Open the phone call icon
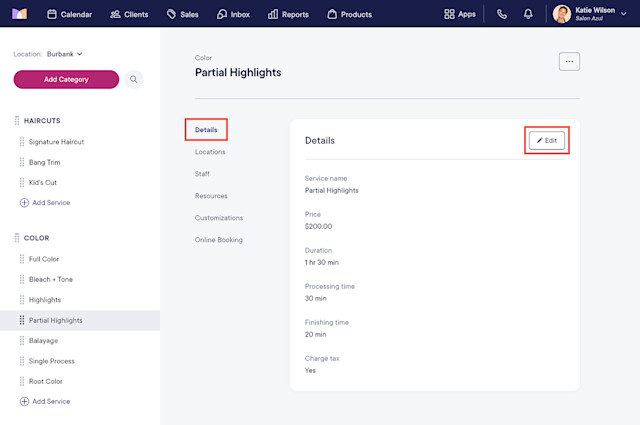The image size is (640, 425). pos(502,14)
